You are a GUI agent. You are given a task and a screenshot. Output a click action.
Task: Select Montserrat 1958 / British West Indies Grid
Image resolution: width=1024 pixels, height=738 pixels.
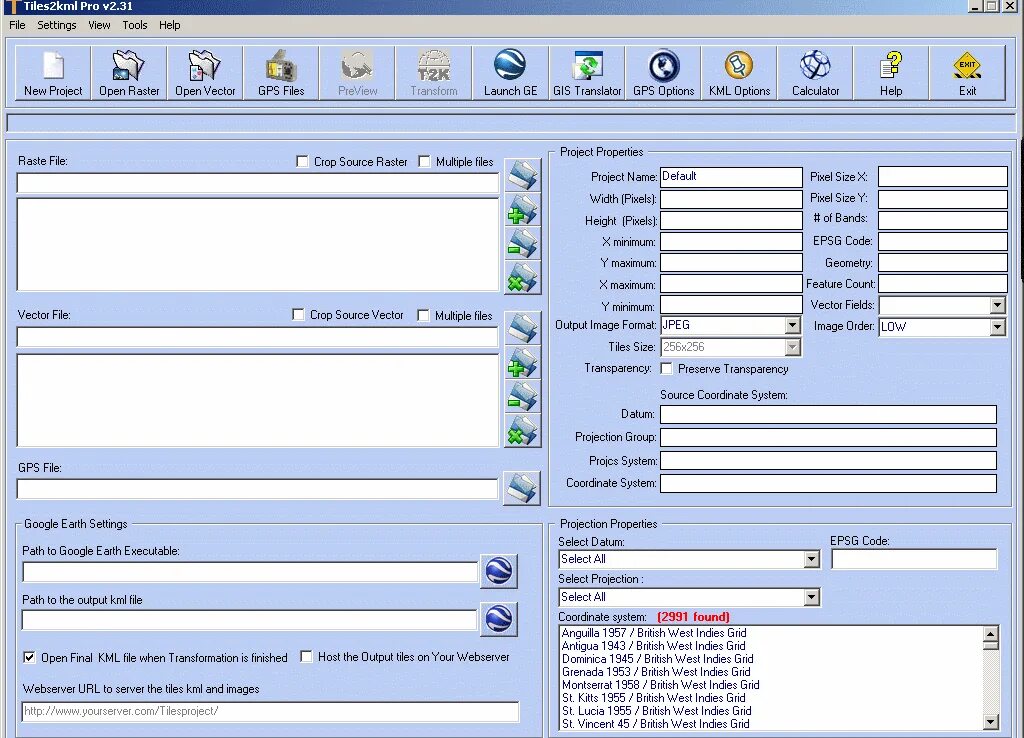(x=660, y=685)
